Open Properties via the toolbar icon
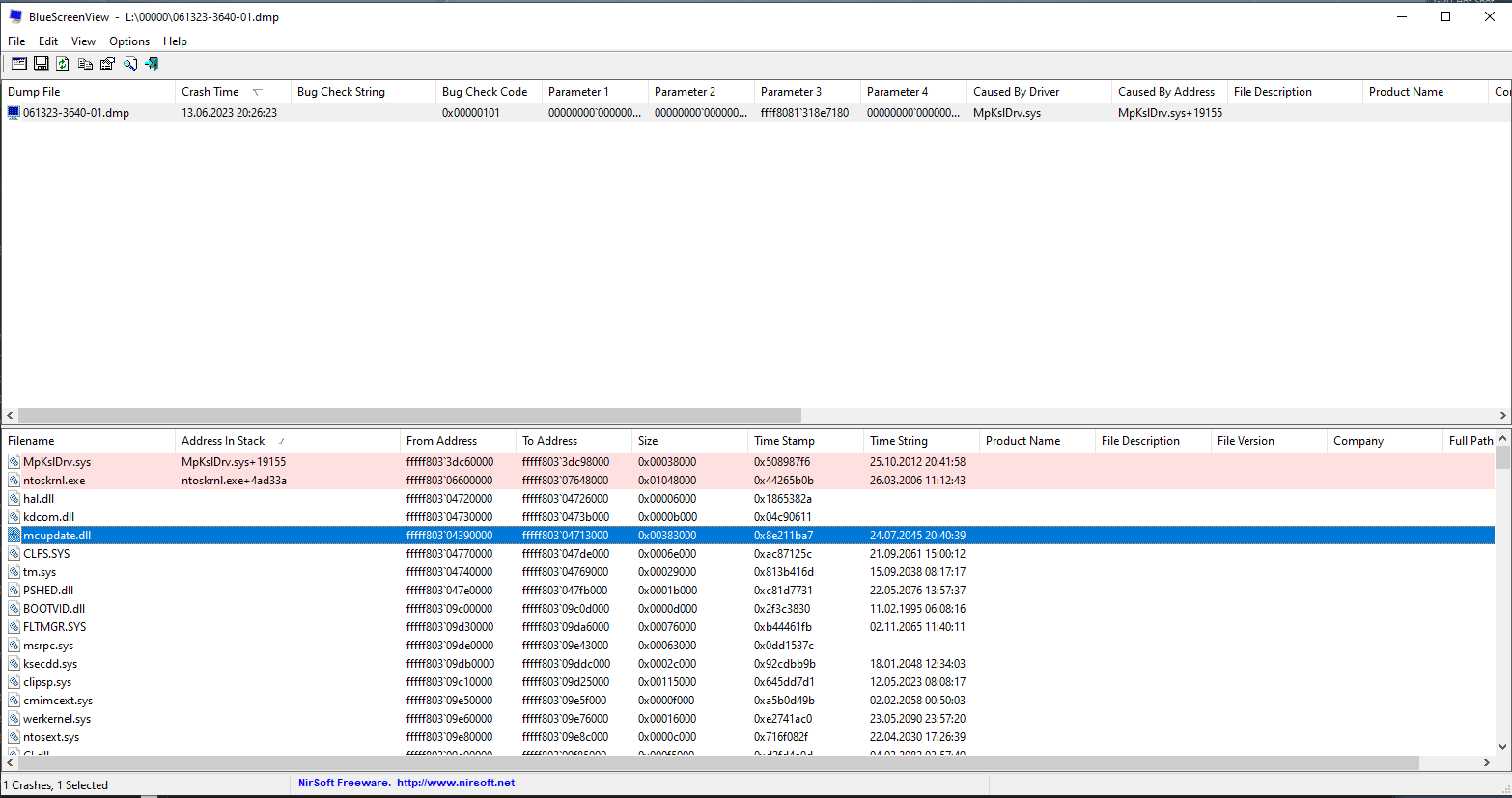The image size is (1512, 798). pos(107,64)
